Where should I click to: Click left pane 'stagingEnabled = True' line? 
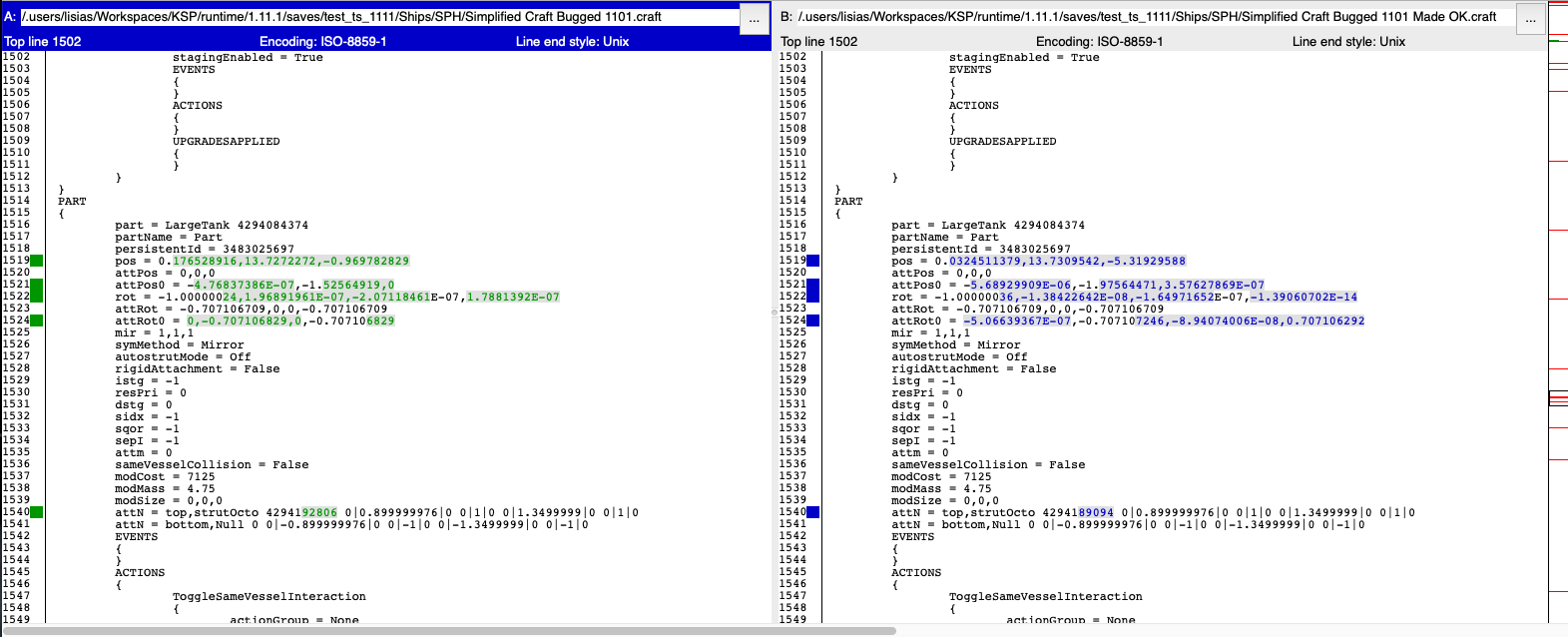[248, 57]
